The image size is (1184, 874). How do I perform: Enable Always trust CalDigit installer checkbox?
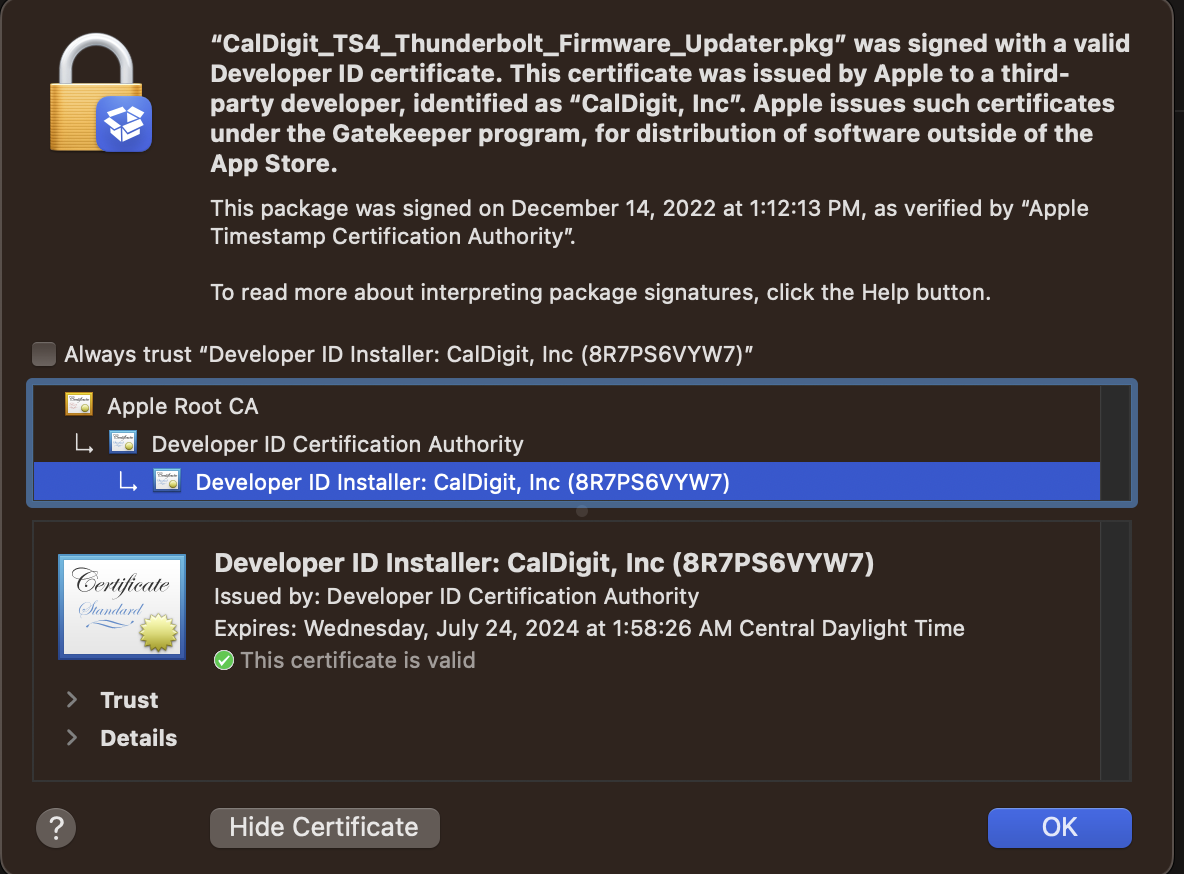click(44, 354)
